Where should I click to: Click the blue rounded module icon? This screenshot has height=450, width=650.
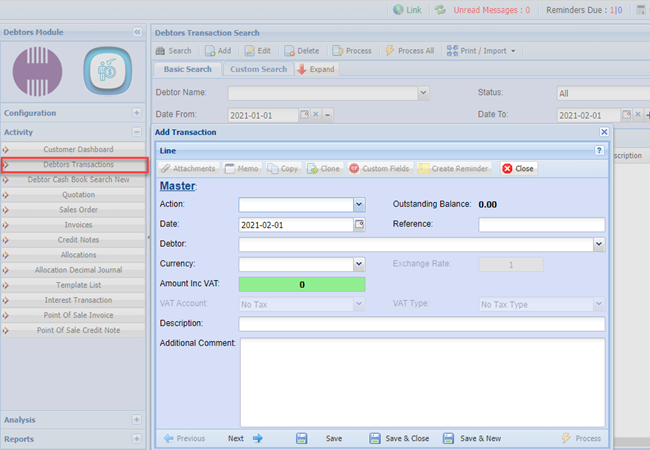[x=107, y=72]
